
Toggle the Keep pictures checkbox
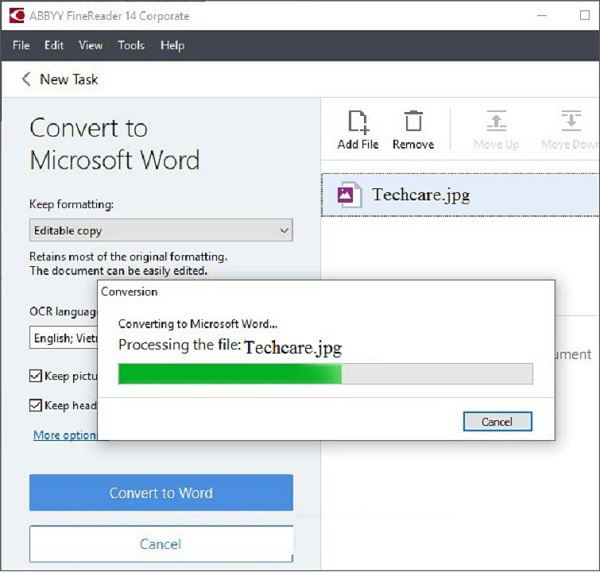click(x=36, y=376)
